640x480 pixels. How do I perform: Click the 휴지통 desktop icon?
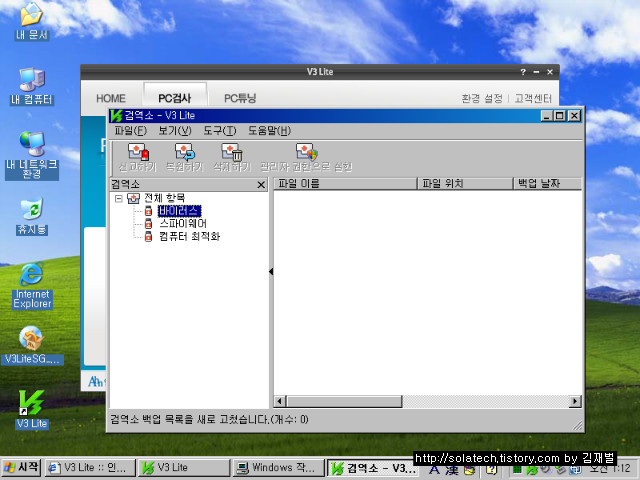(32, 216)
